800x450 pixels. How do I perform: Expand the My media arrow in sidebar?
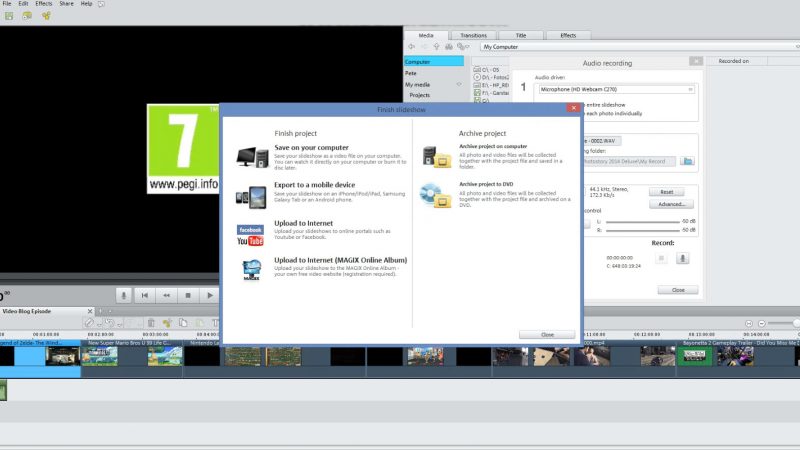point(459,85)
